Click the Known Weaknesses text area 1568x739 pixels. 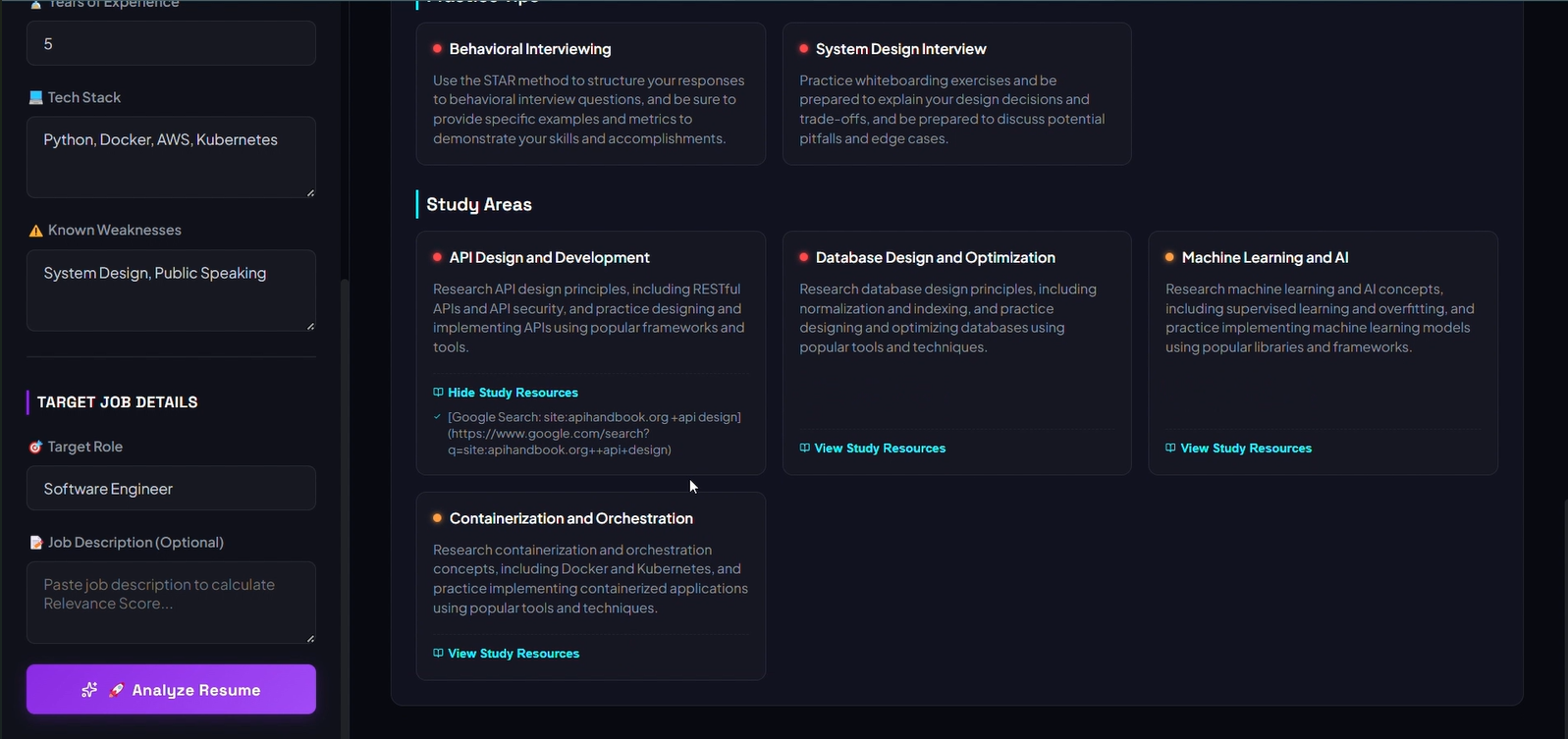pyautogui.click(x=171, y=290)
